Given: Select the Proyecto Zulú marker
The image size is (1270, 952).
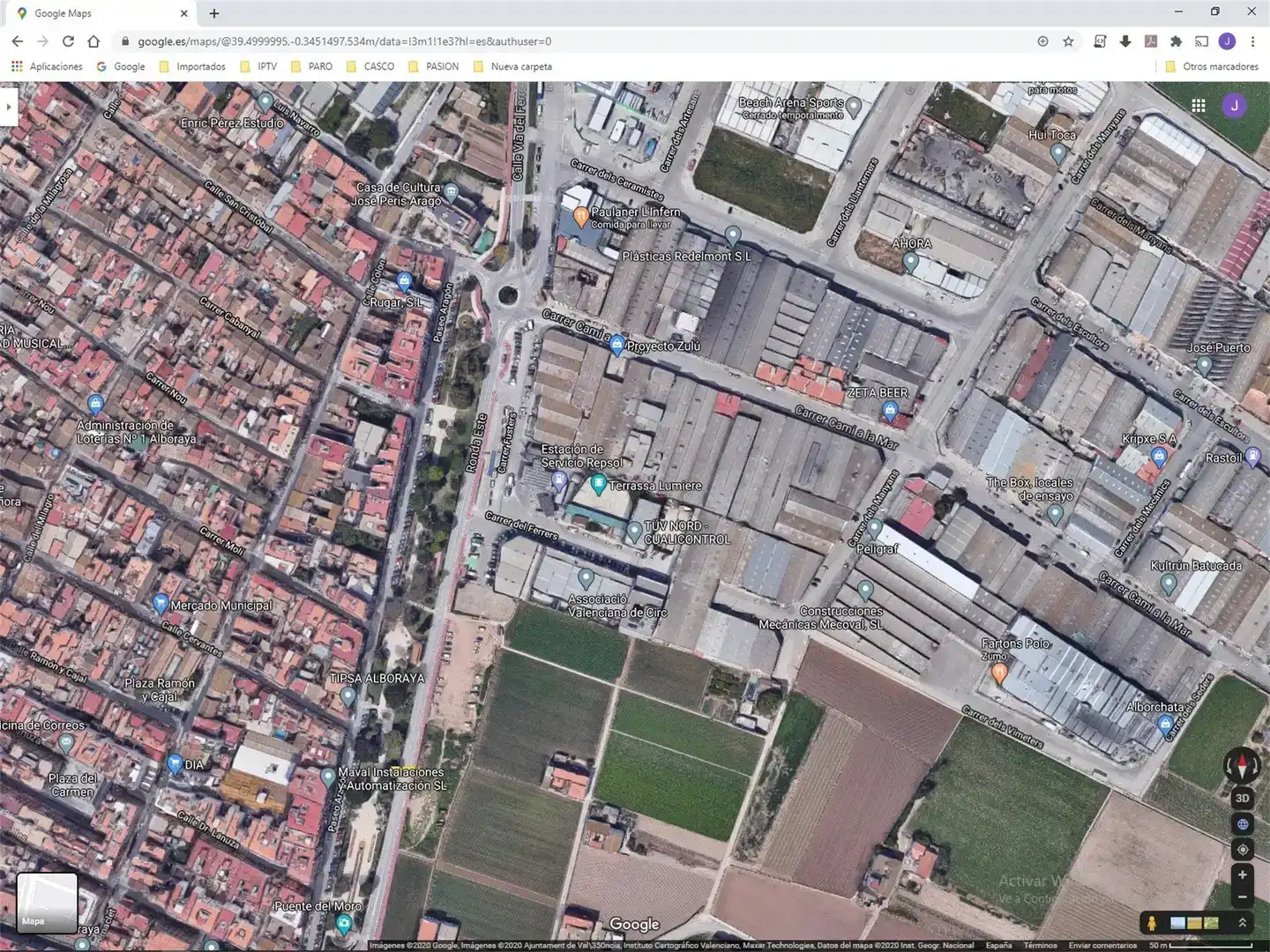Looking at the screenshot, I should [x=616, y=344].
